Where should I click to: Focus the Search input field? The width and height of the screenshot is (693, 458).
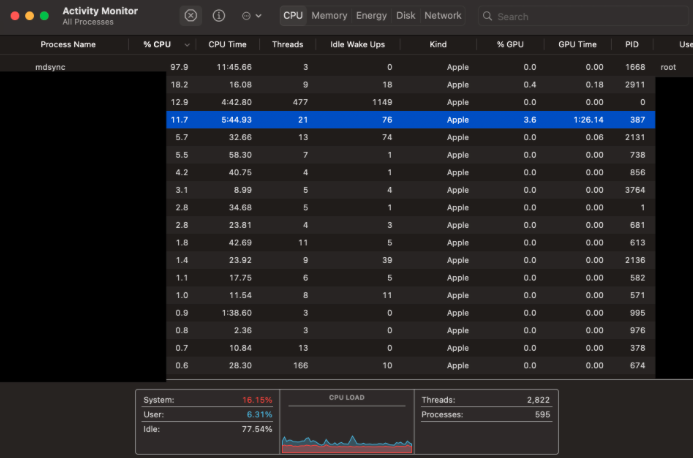point(583,16)
